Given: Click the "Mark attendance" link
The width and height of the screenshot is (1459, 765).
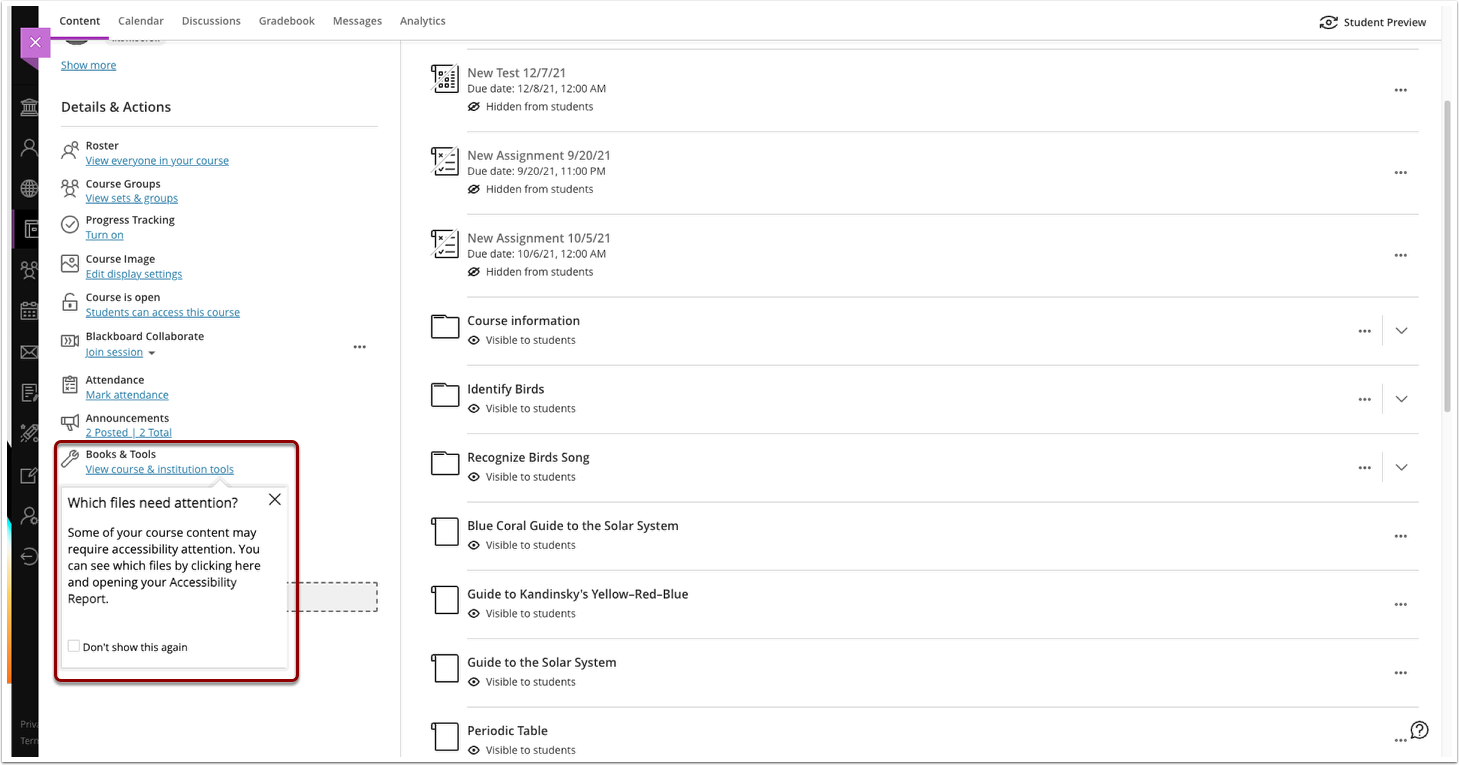Looking at the screenshot, I should click(x=127, y=395).
